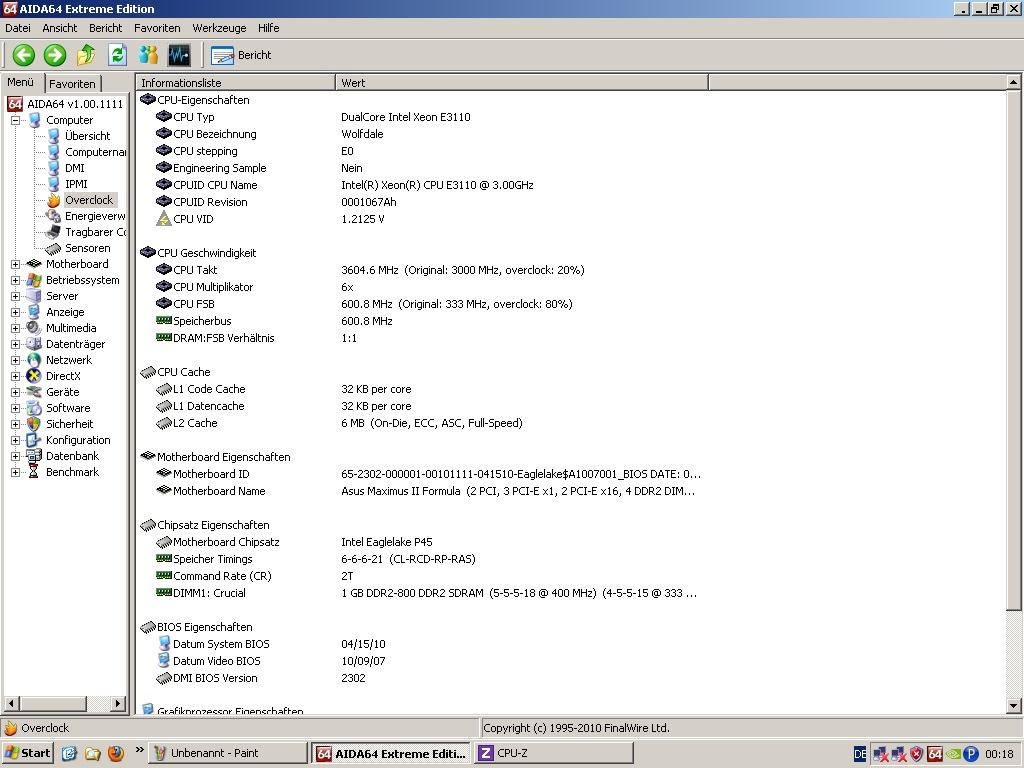Viewport: 1024px width, 768px height.
Task: Select the DMI BIOS Version row
Action: click(571, 677)
